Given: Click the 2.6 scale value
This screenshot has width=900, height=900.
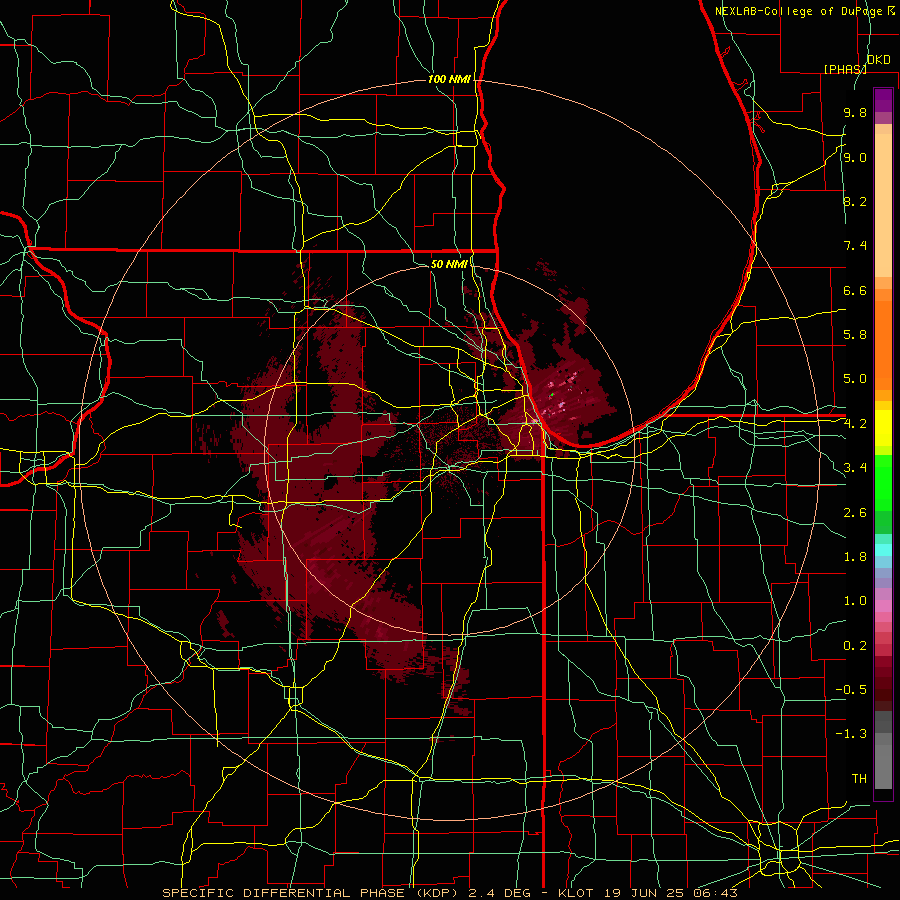Looking at the screenshot, I should [855, 513].
